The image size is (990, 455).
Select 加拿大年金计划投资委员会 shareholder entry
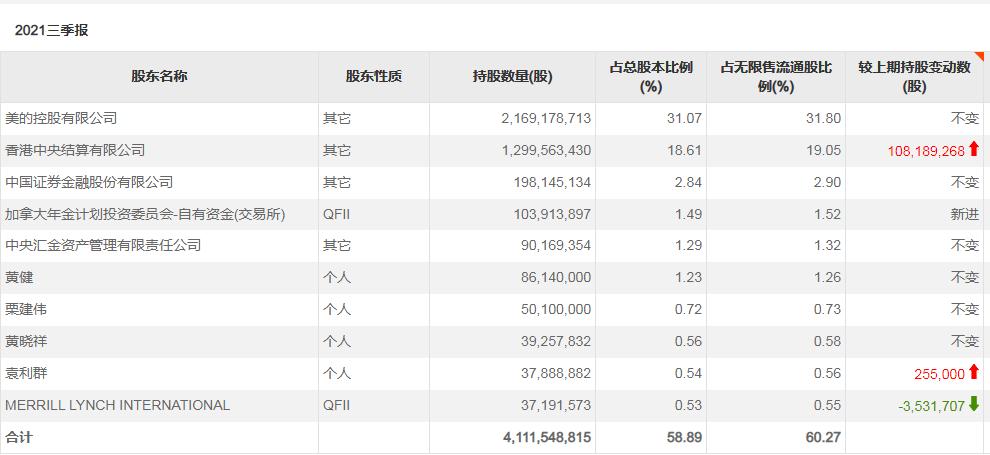145,214
